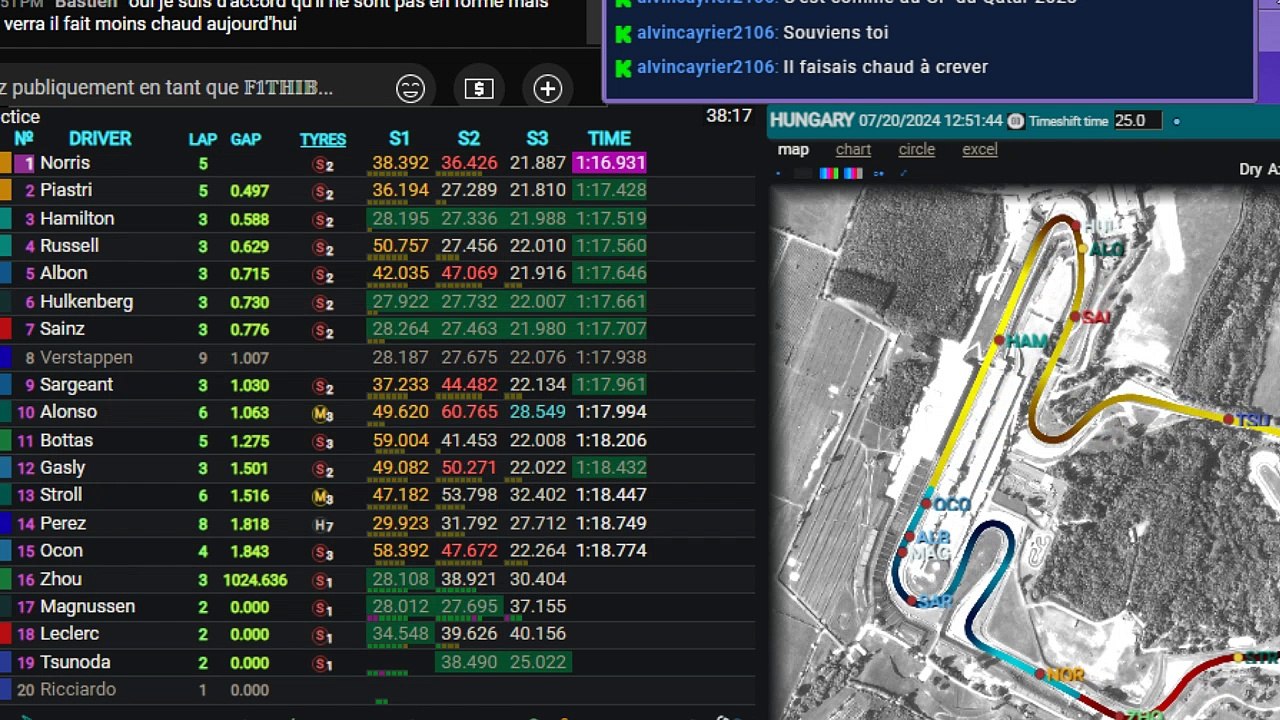
Task: Click the HUNGARY session title
Action: 812,120
